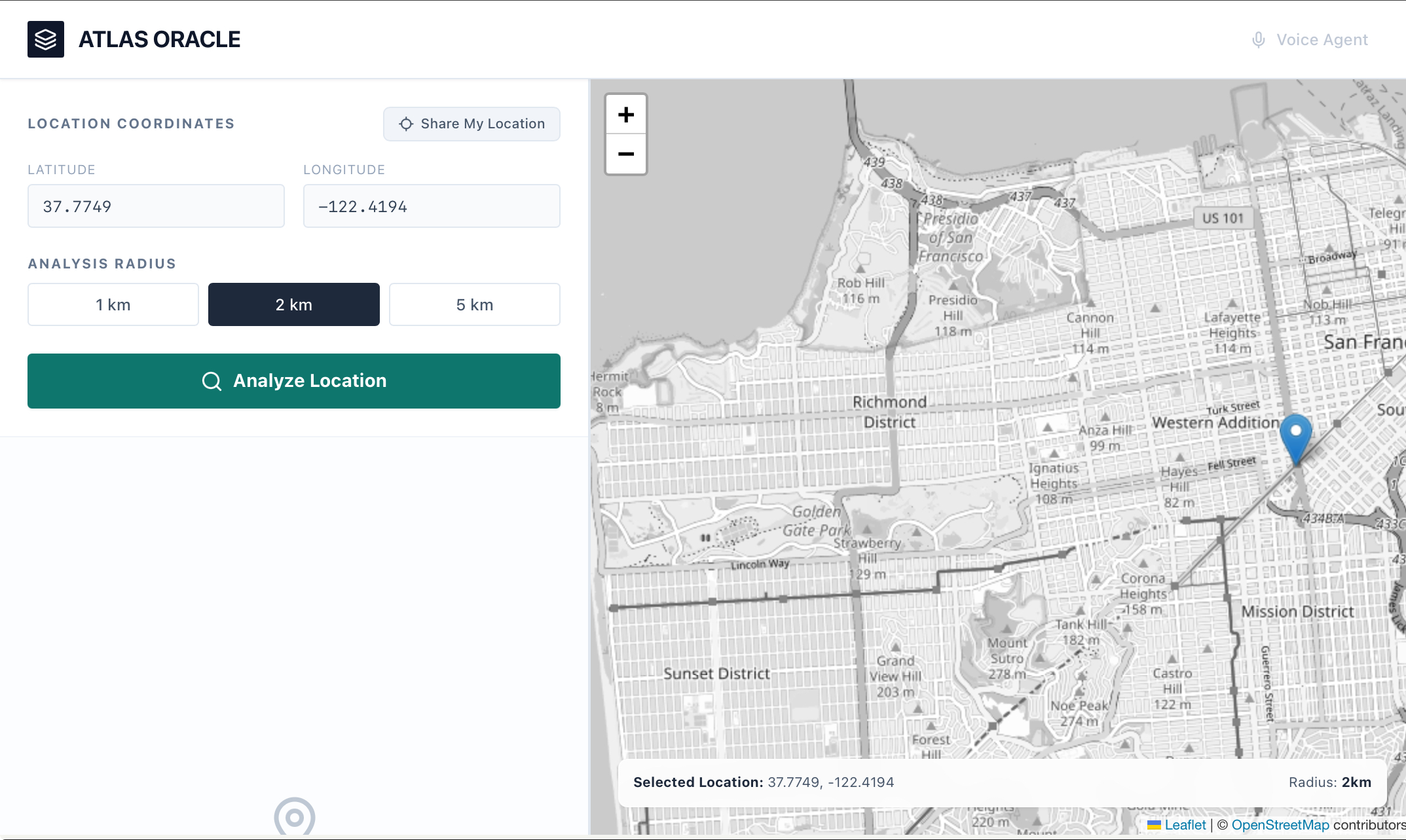This screenshot has width=1406, height=840.
Task: Open the OpenStreetMap contributors link
Action: click(x=1280, y=825)
